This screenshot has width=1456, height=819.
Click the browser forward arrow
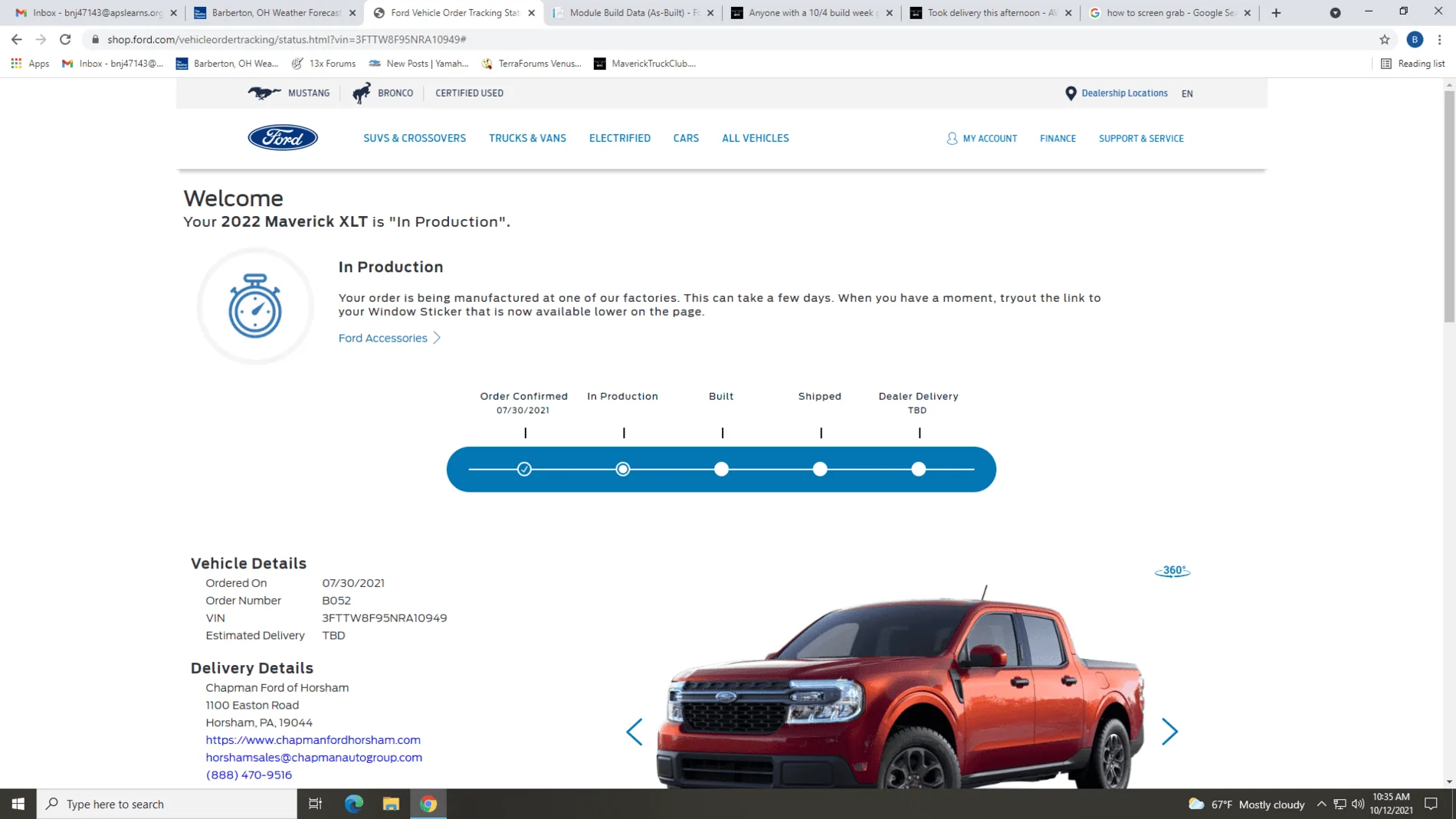click(41, 39)
